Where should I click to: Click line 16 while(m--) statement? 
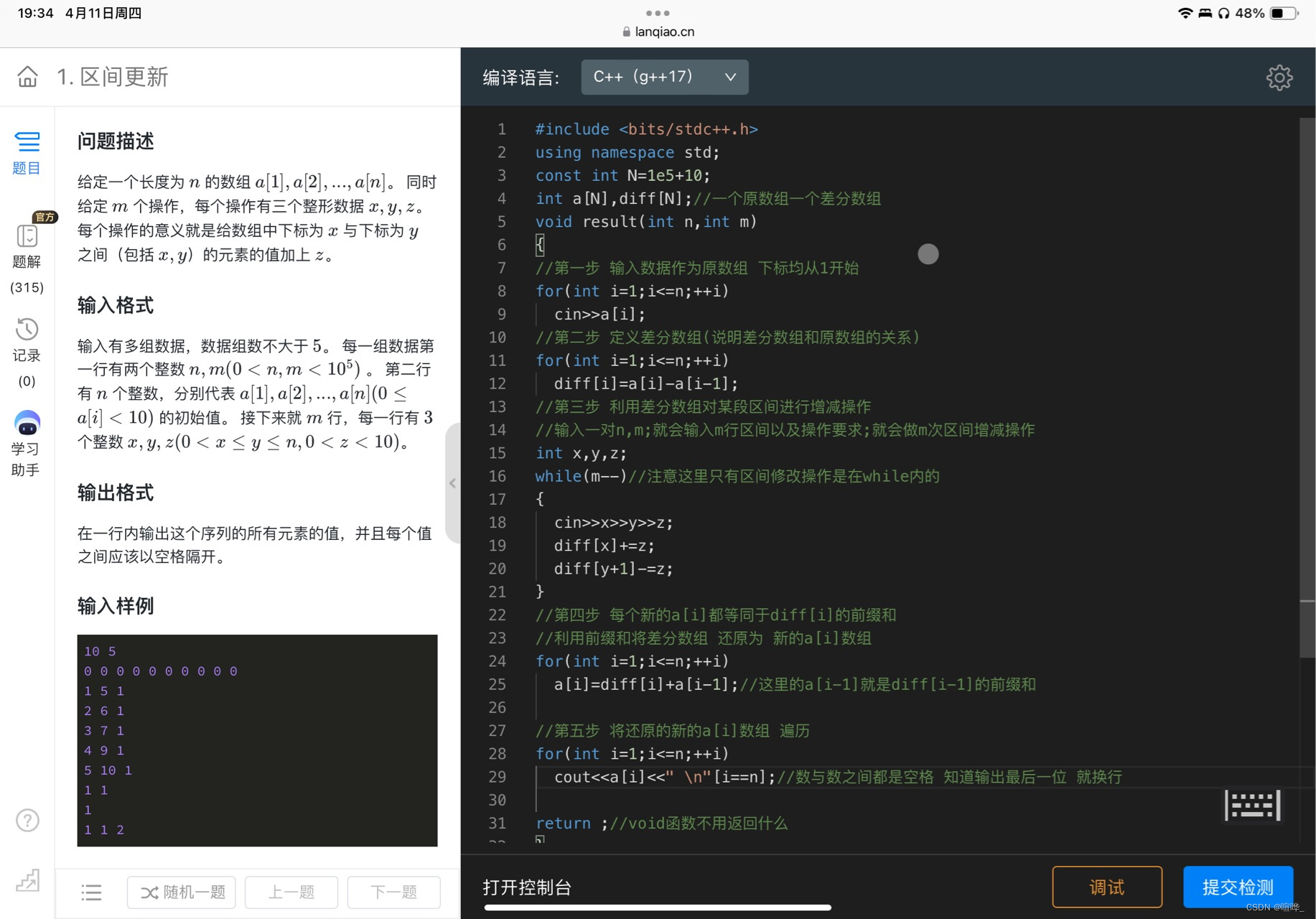tap(581, 476)
